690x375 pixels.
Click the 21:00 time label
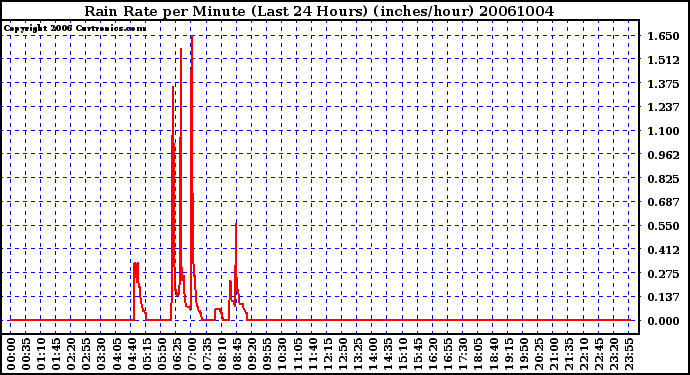click(x=553, y=354)
